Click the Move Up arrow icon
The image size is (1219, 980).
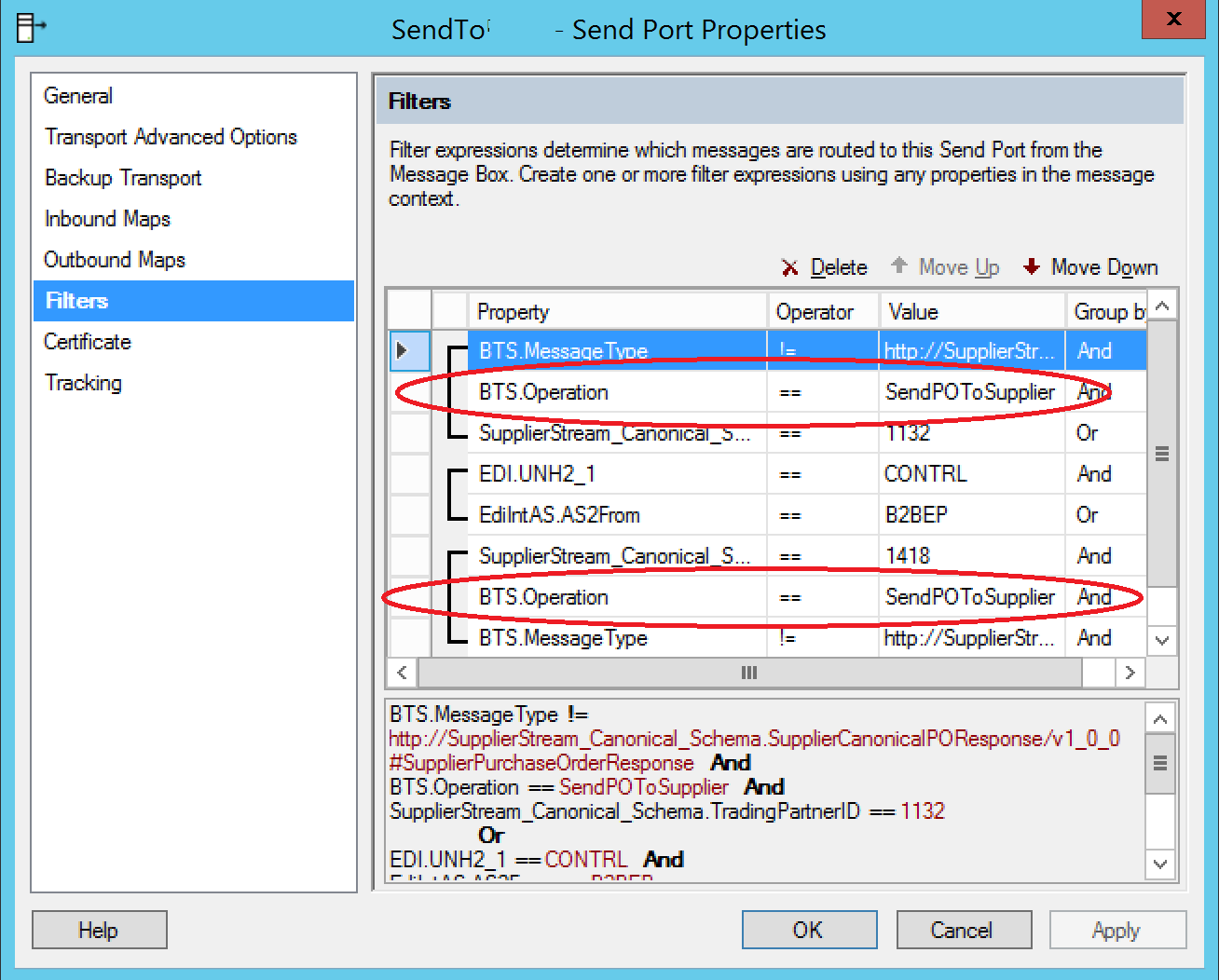[x=898, y=266]
